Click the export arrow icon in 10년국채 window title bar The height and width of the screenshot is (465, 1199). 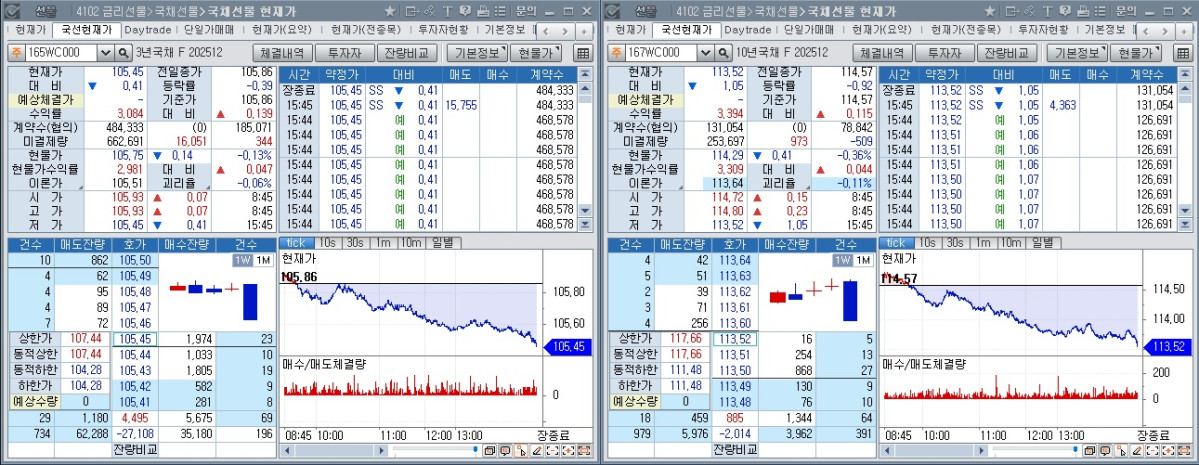pyautogui.click(x=1012, y=11)
